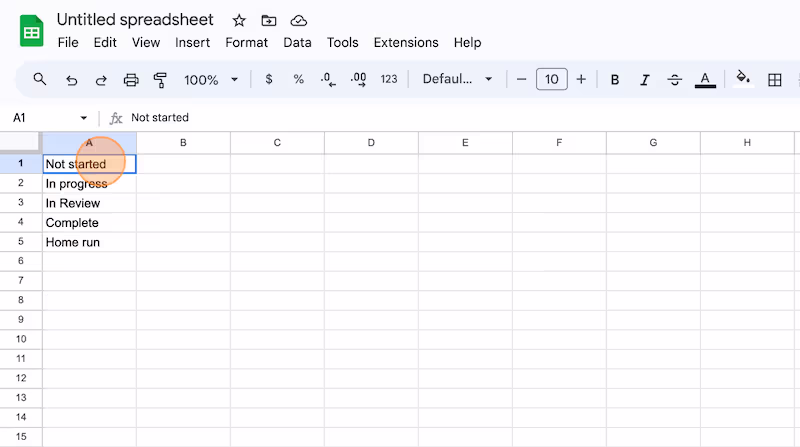Star the Untitled spreadsheet

coord(239,21)
